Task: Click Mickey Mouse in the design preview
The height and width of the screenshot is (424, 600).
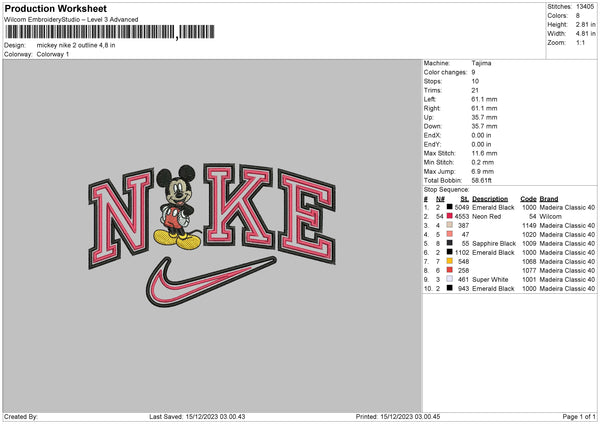Action: [x=177, y=207]
